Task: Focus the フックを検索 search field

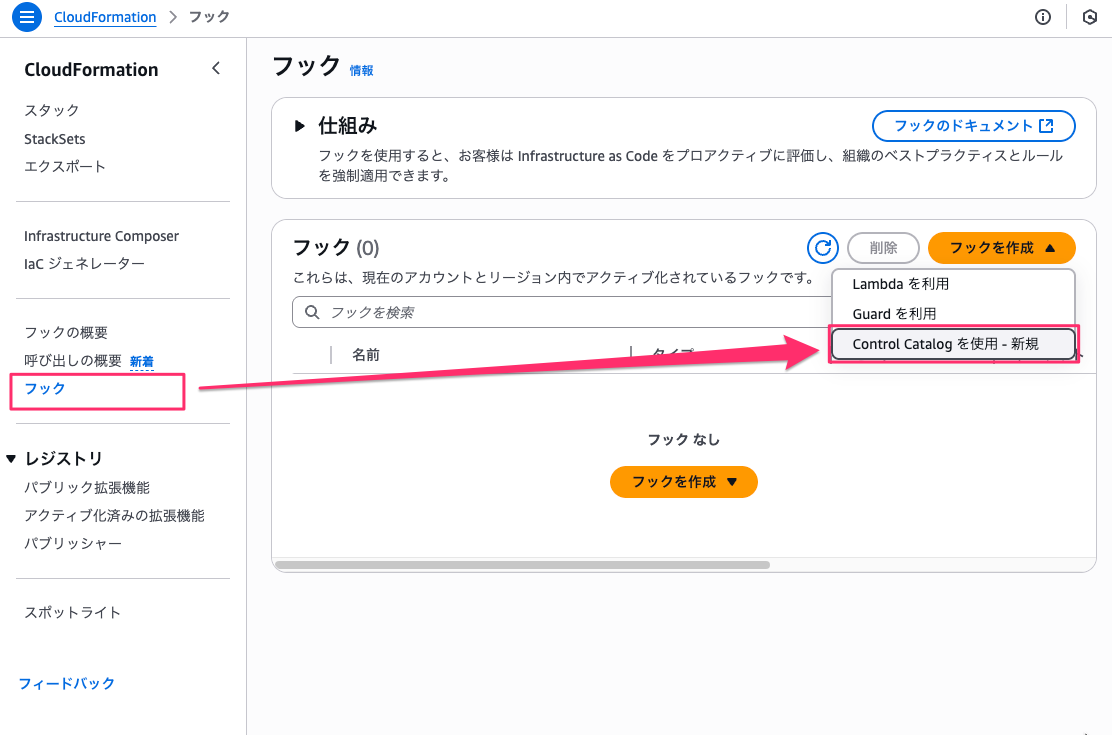Action: pyautogui.click(x=560, y=312)
